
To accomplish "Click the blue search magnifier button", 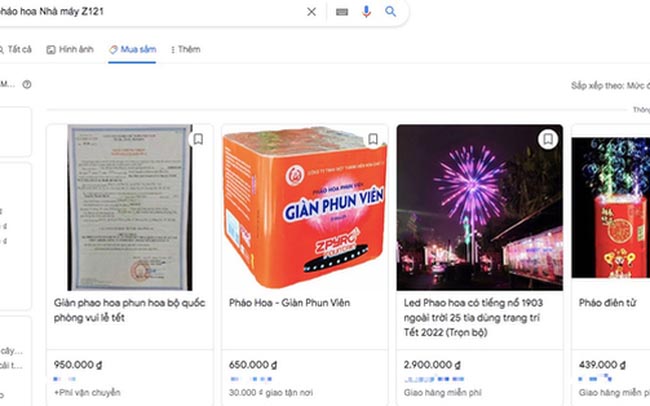I will click(391, 12).
